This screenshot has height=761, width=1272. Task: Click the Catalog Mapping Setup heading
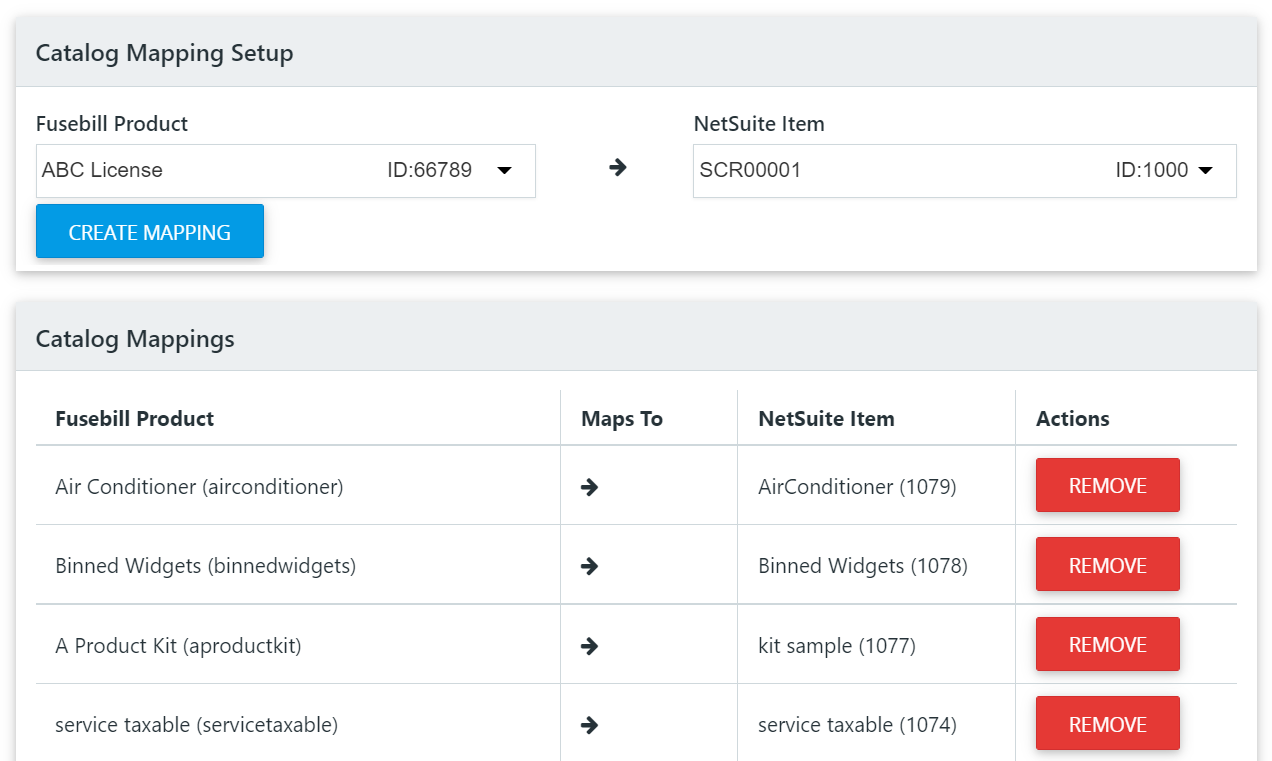(x=165, y=53)
